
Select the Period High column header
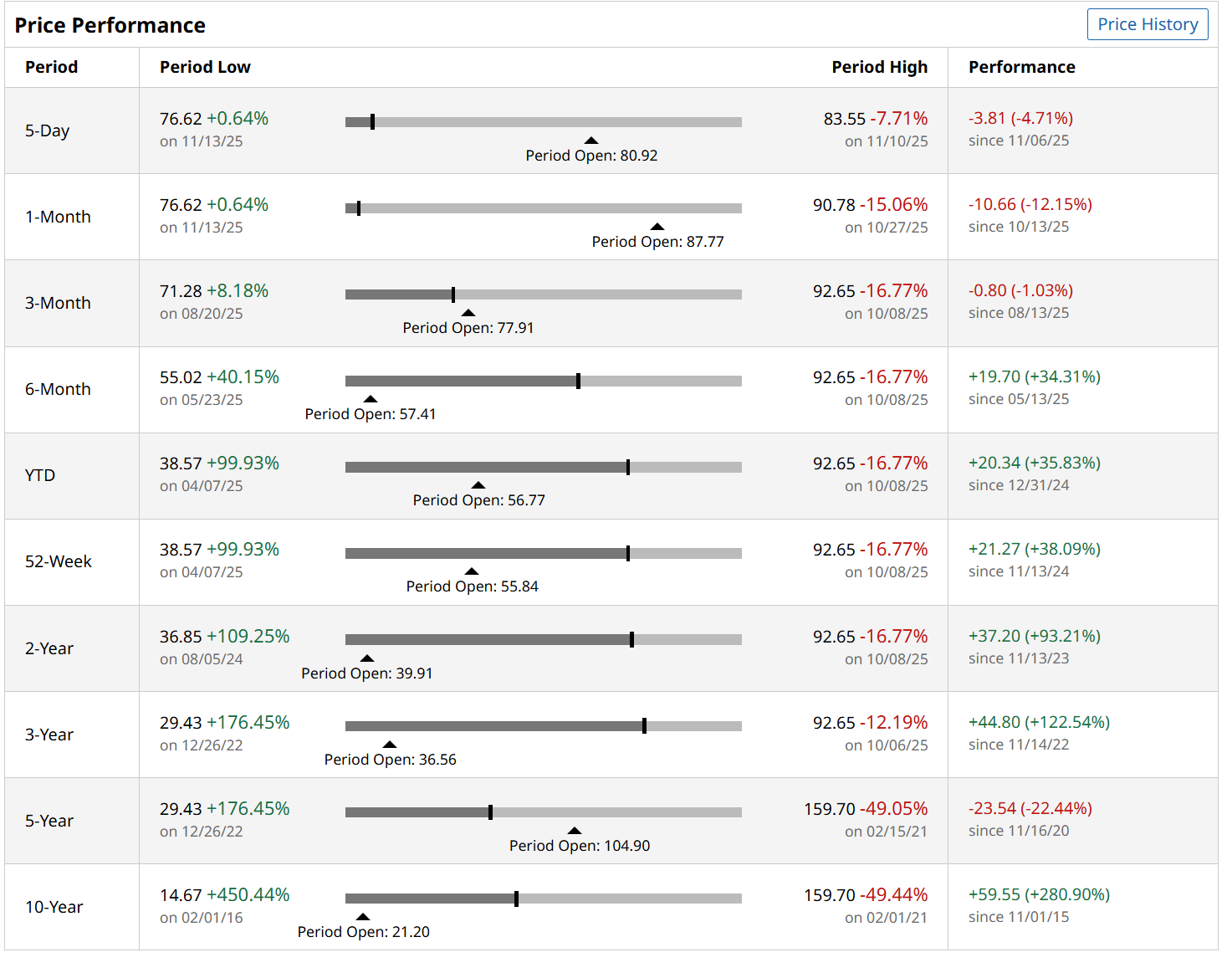[x=879, y=67]
